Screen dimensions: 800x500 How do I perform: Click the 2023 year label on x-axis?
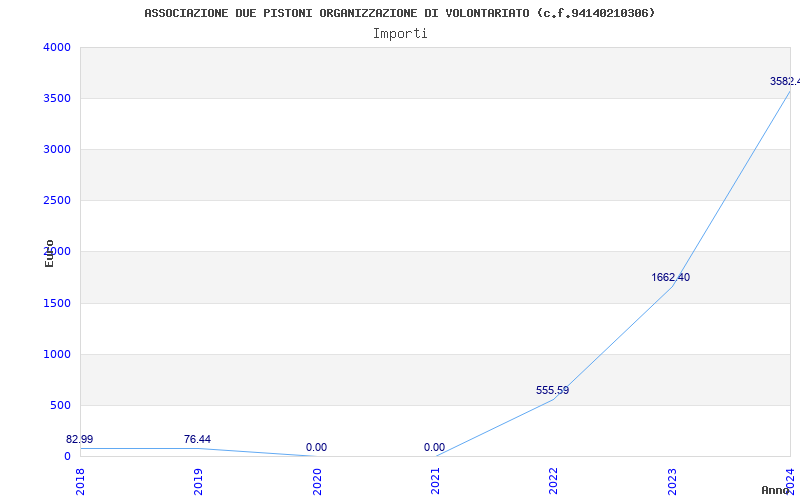(671, 479)
